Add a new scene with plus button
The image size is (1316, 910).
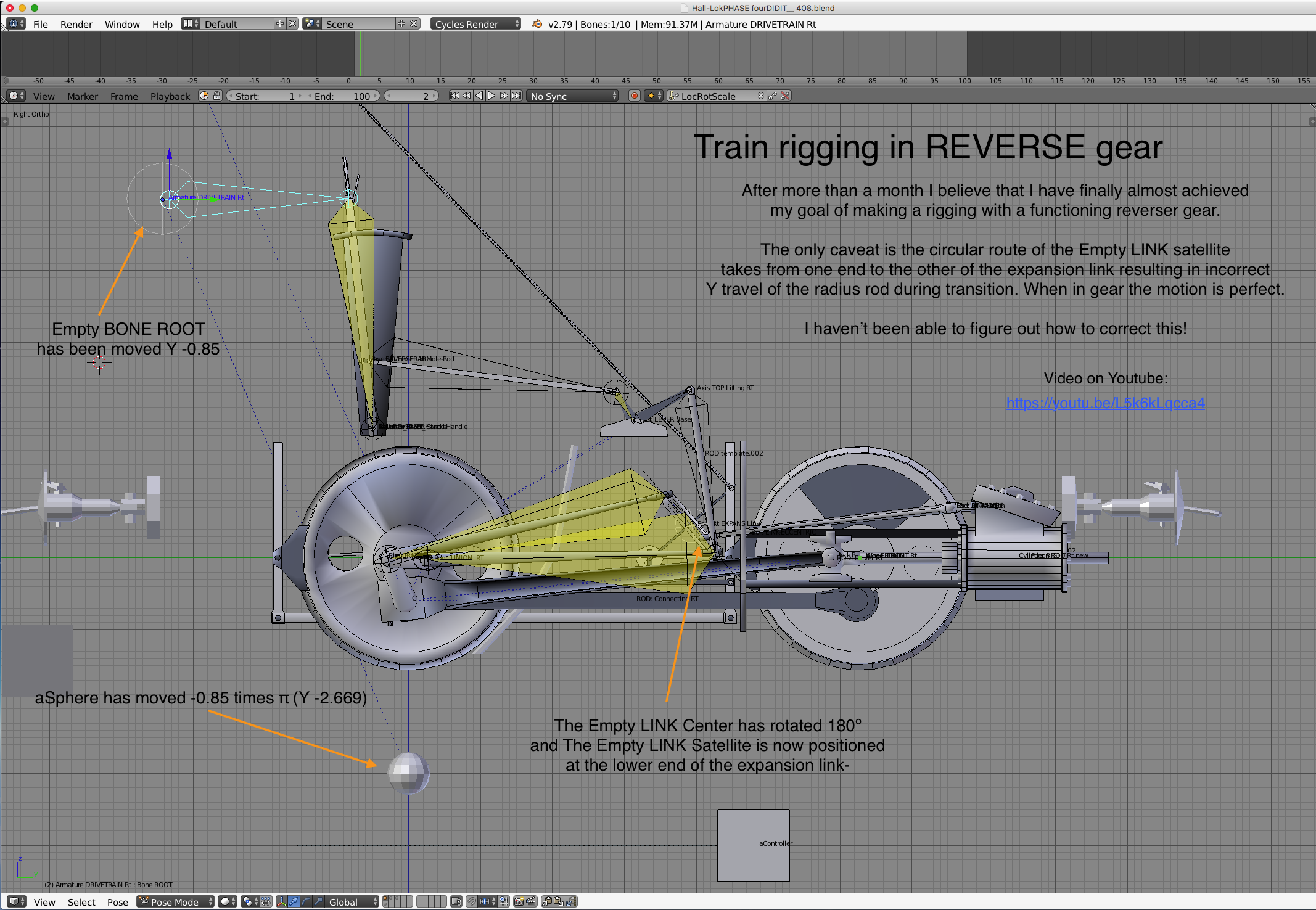(x=401, y=24)
